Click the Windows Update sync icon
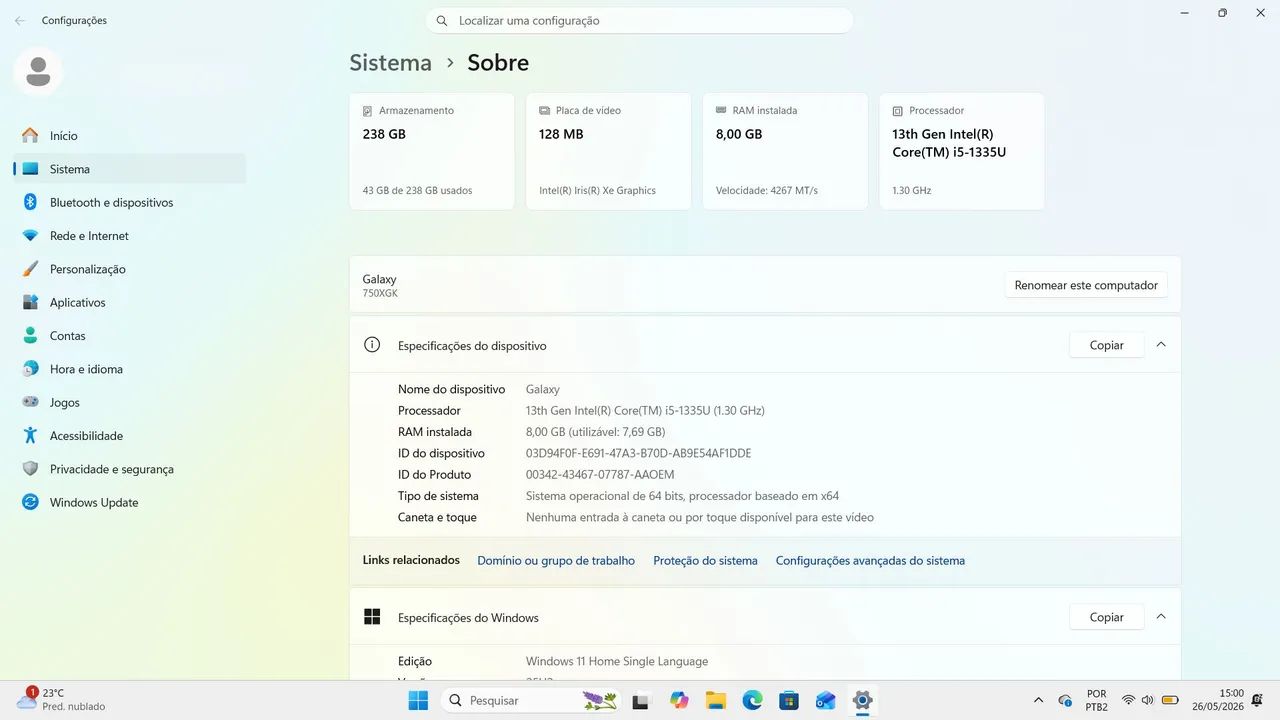 [x=30, y=502]
